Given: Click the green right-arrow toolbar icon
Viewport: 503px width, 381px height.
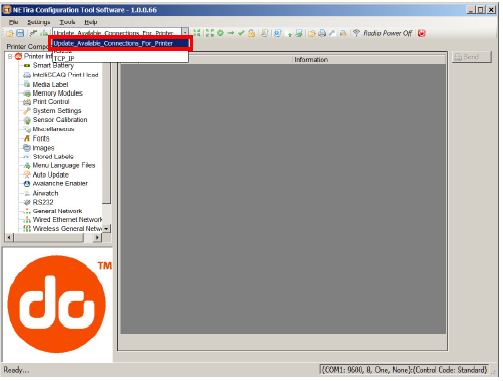Looking at the screenshot, I should pos(231,33).
